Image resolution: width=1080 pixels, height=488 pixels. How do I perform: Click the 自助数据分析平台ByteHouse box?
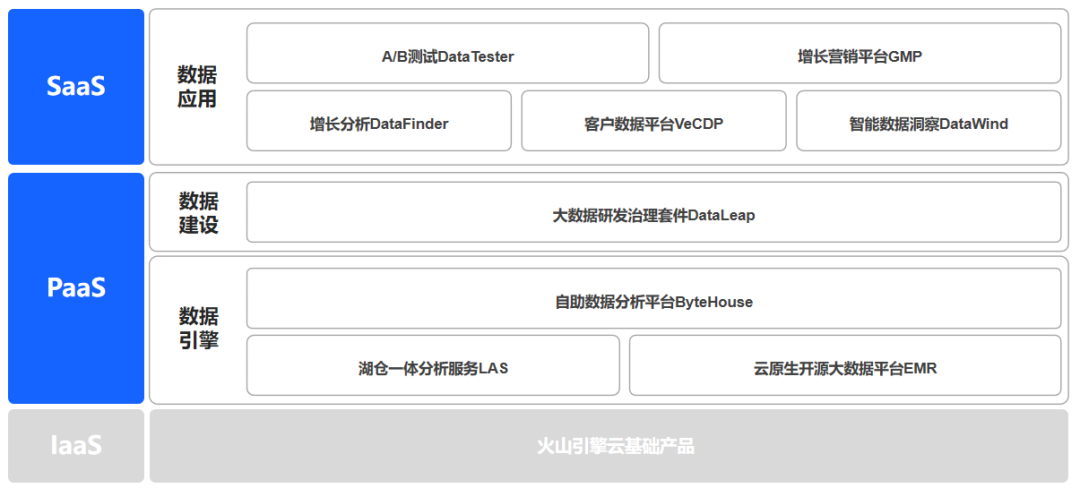[654, 298]
